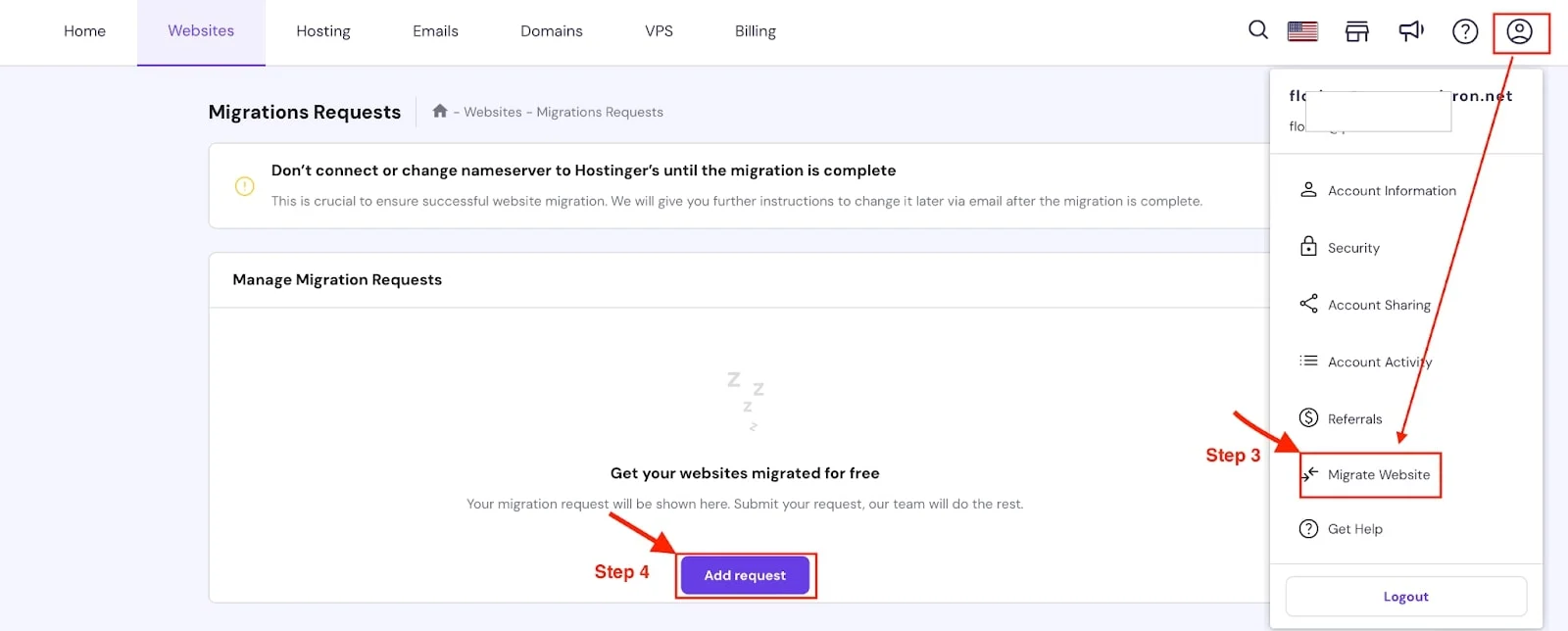Open search in the top navigation bar
The height and width of the screenshot is (631, 1568).
point(1257,30)
